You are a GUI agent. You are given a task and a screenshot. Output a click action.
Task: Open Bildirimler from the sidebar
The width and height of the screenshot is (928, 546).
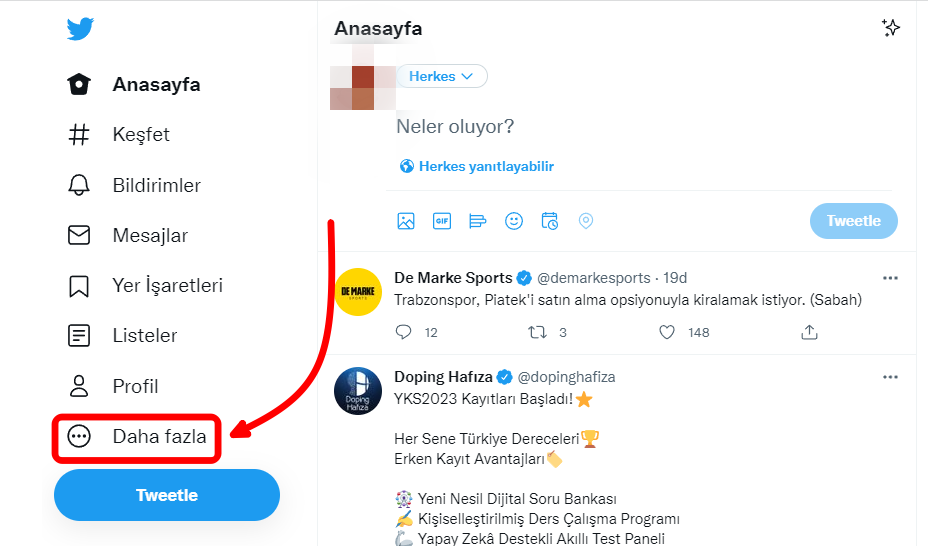(156, 185)
